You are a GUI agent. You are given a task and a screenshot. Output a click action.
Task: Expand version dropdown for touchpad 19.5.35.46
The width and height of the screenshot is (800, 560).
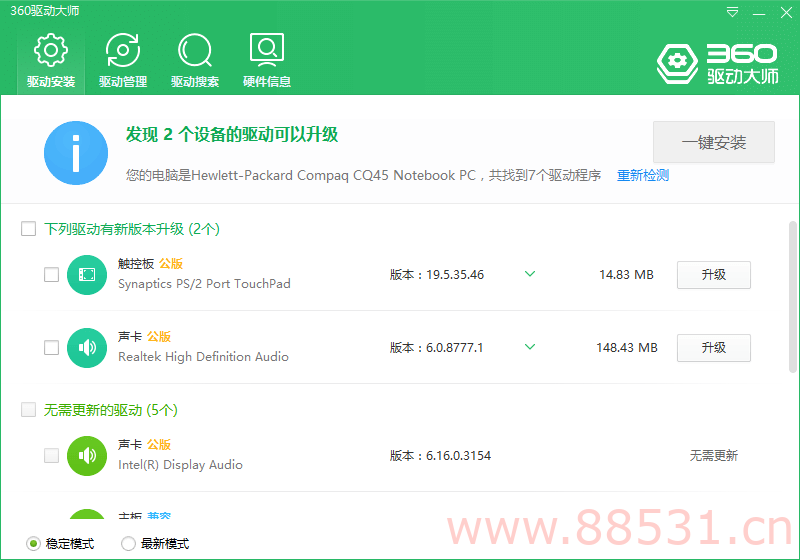tap(530, 274)
